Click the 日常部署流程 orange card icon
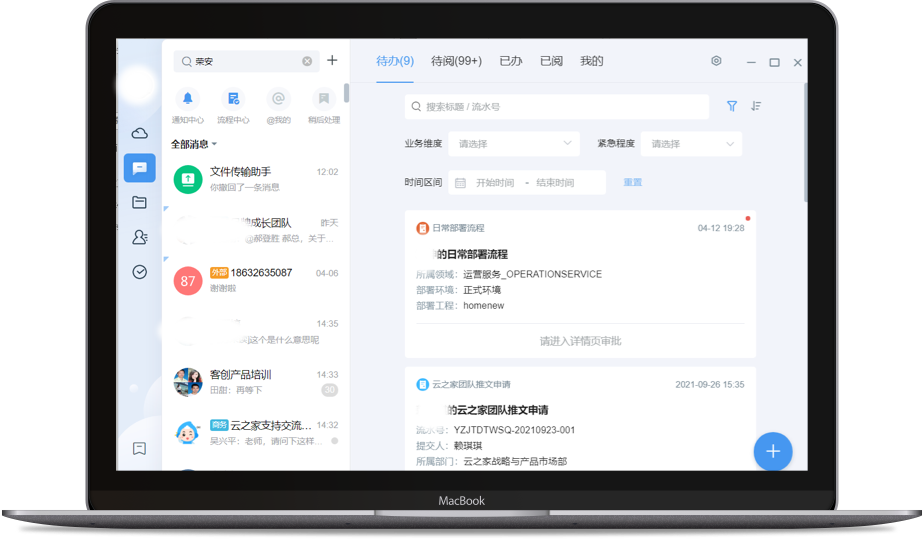The height and width of the screenshot is (541, 924). 423,228
